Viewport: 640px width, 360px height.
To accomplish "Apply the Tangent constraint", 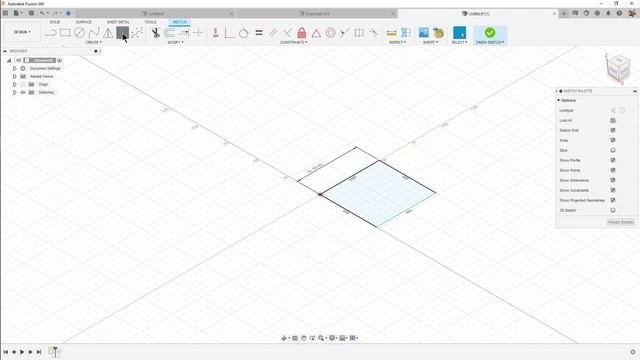I will [x=244, y=33].
